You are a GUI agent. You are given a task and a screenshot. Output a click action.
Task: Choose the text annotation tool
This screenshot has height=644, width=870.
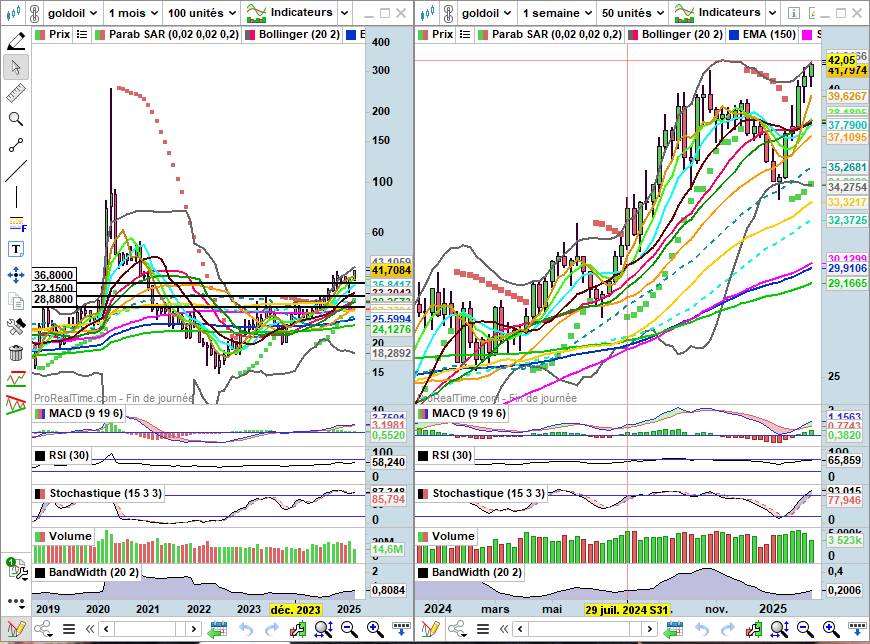tap(16, 249)
